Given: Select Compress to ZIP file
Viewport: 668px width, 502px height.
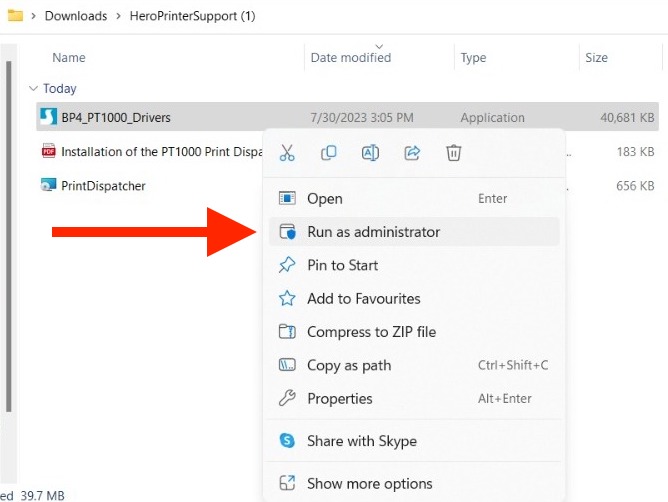Looking at the screenshot, I should tap(371, 332).
